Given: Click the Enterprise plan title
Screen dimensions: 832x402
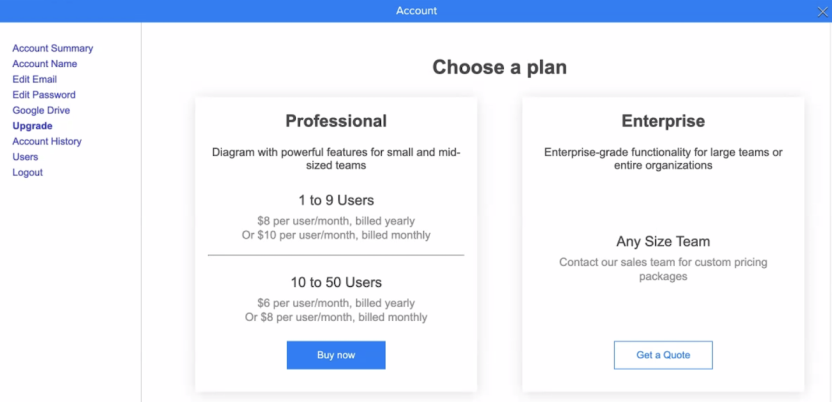Looking at the screenshot, I should pos(663,121).
